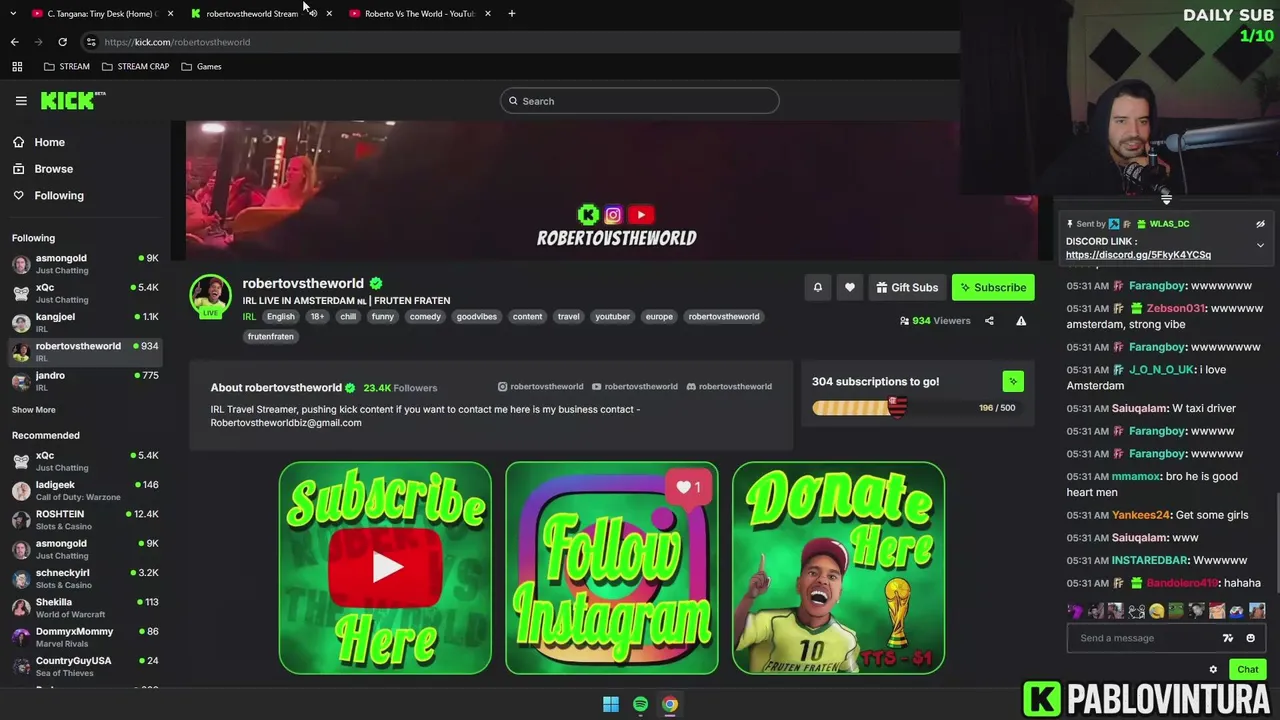Click the Follow Instagram panel
Viewport: 1280px width, 720px height.
612,568
